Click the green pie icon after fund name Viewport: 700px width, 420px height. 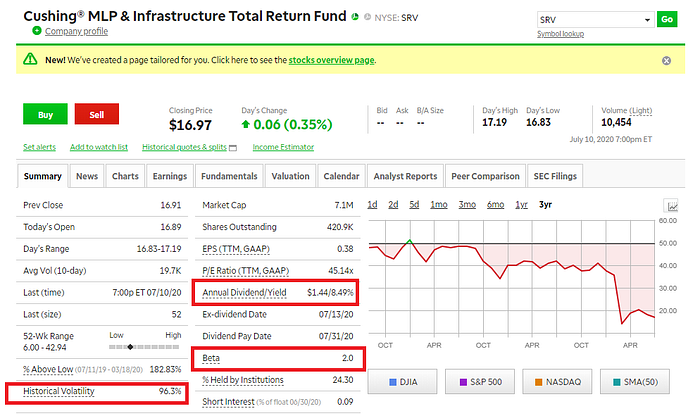355,17
